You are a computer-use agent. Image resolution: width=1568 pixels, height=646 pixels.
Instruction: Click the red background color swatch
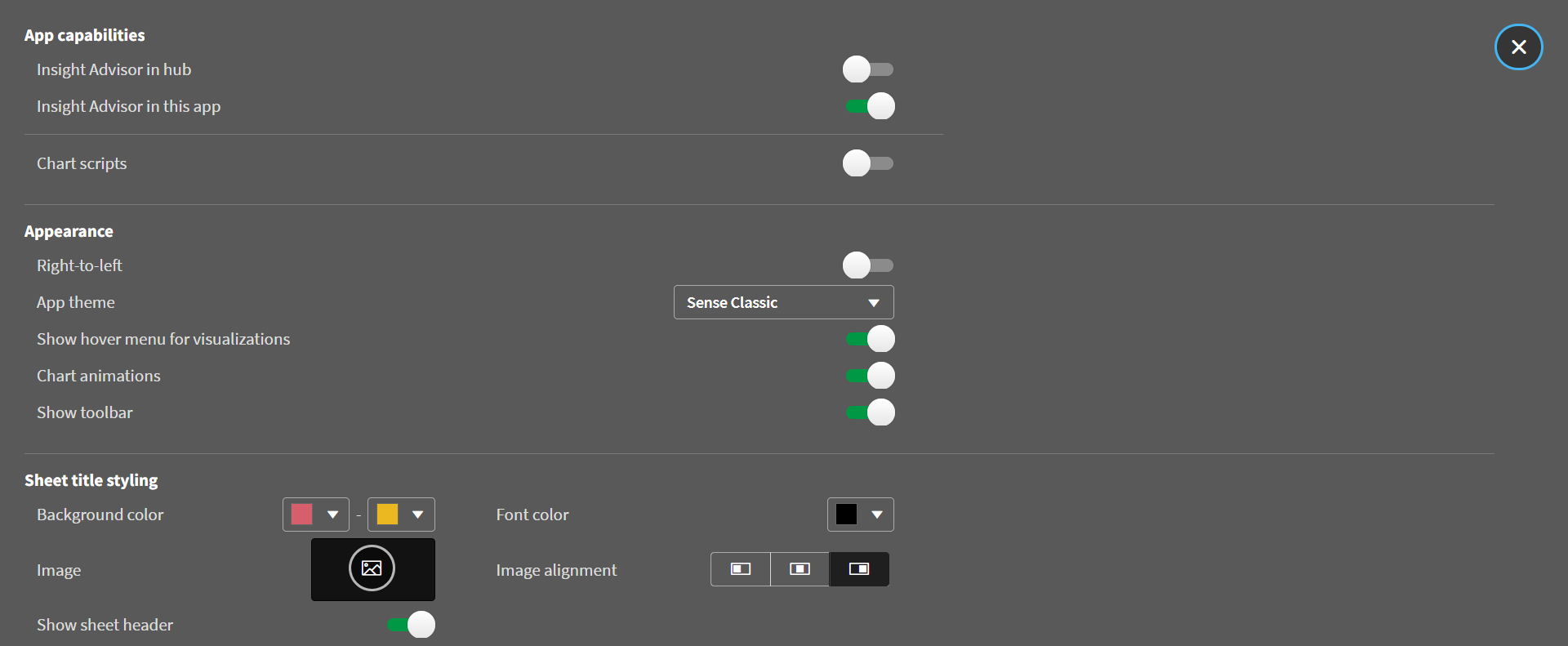pos(302,515)
